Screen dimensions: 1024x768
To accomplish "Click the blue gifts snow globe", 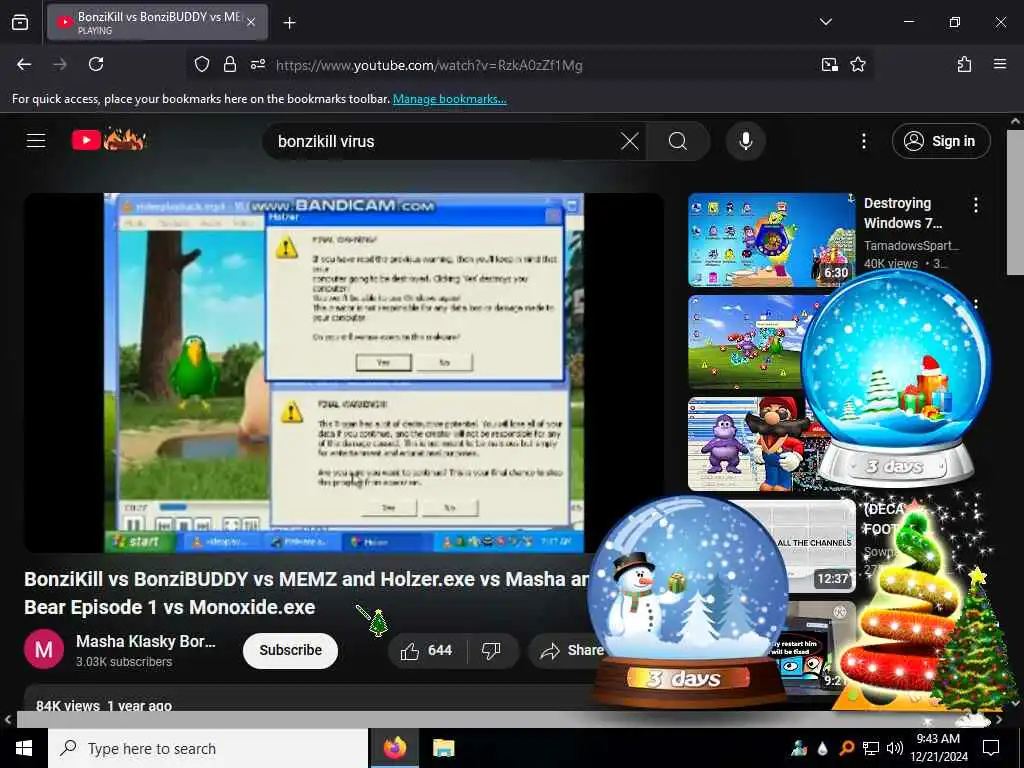I will click(896, 377).
